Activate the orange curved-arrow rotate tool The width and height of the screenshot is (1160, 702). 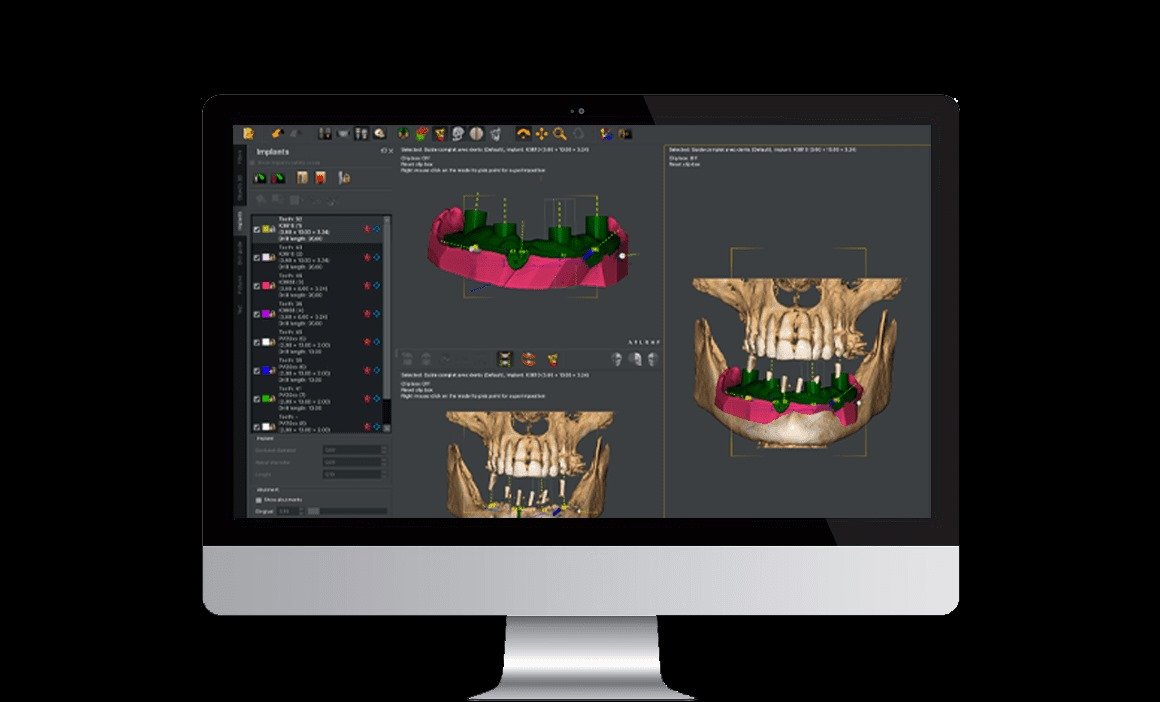(521, 133)
